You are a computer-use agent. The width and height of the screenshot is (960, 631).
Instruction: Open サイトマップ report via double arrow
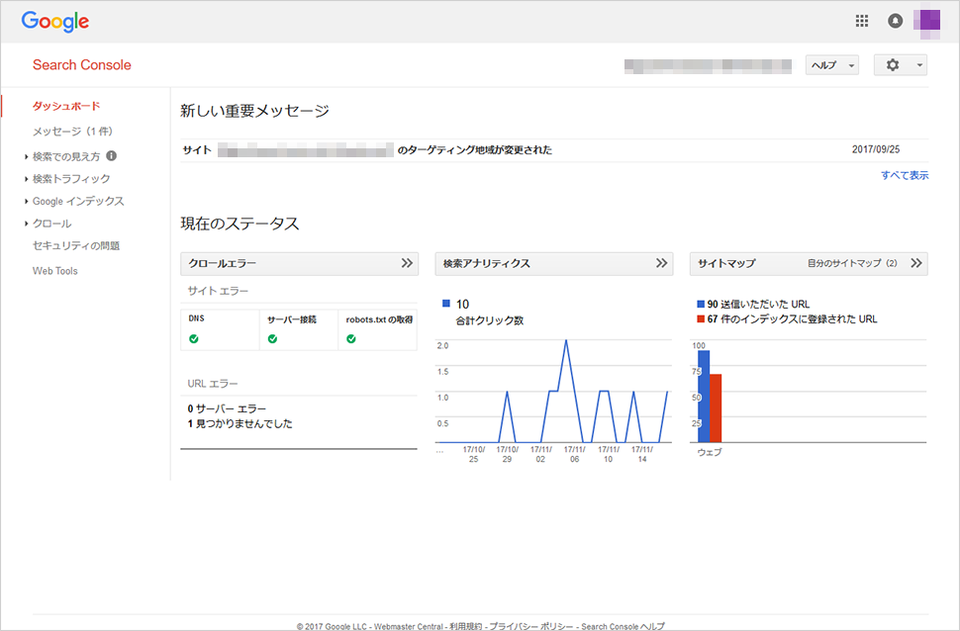tap(916, 263)
